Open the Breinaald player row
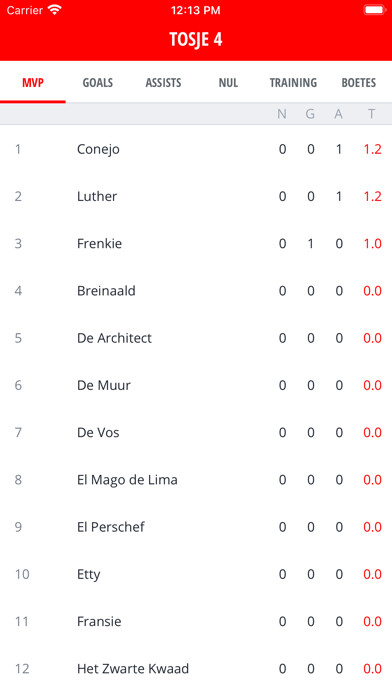 tap(196, 291)
